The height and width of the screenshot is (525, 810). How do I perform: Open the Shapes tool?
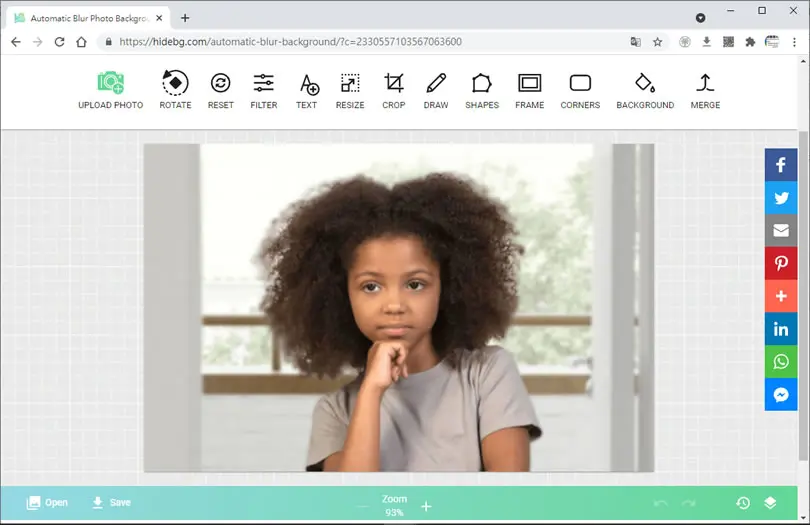click(x=481, y=83)
